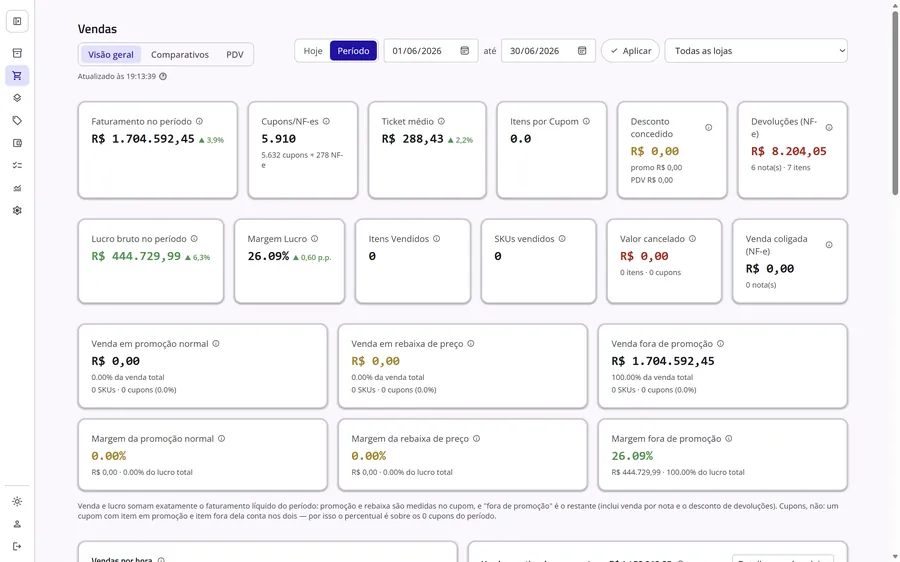Click info icon beside 'Atualizado às 19:13:39'
This screenshot has width=900, height=562.
[163, 76]
